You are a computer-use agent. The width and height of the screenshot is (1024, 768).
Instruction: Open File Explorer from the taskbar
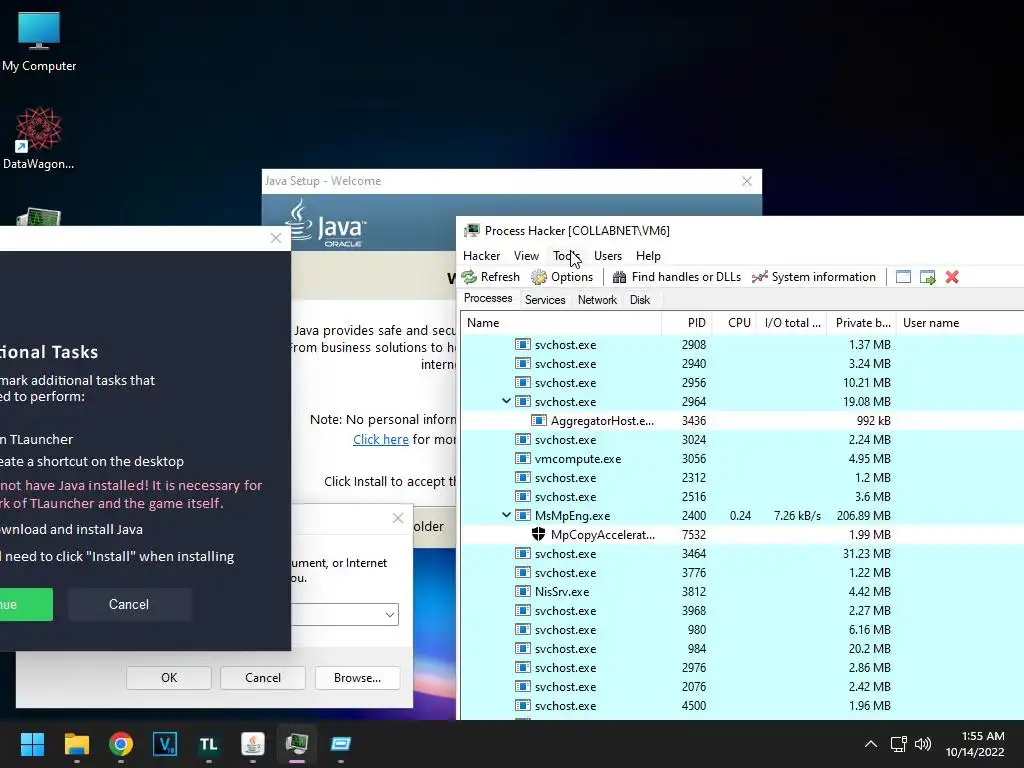click(x=76, y=744)
